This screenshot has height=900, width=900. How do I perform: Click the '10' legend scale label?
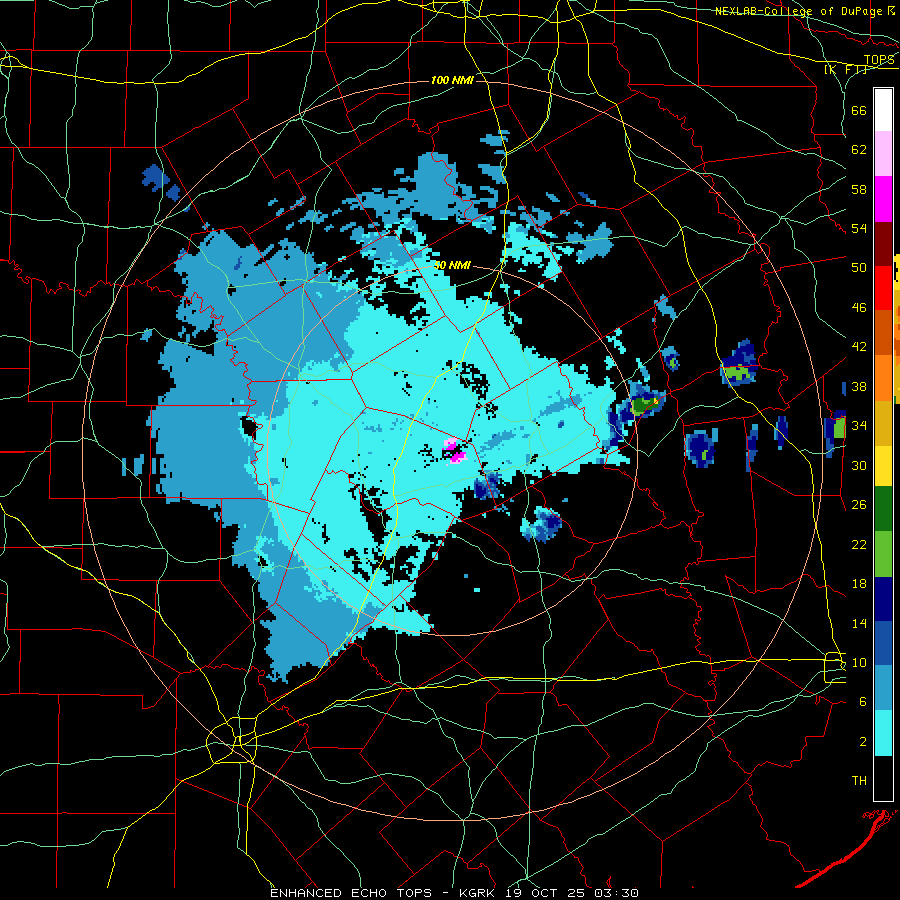click(x=859, y=662)
